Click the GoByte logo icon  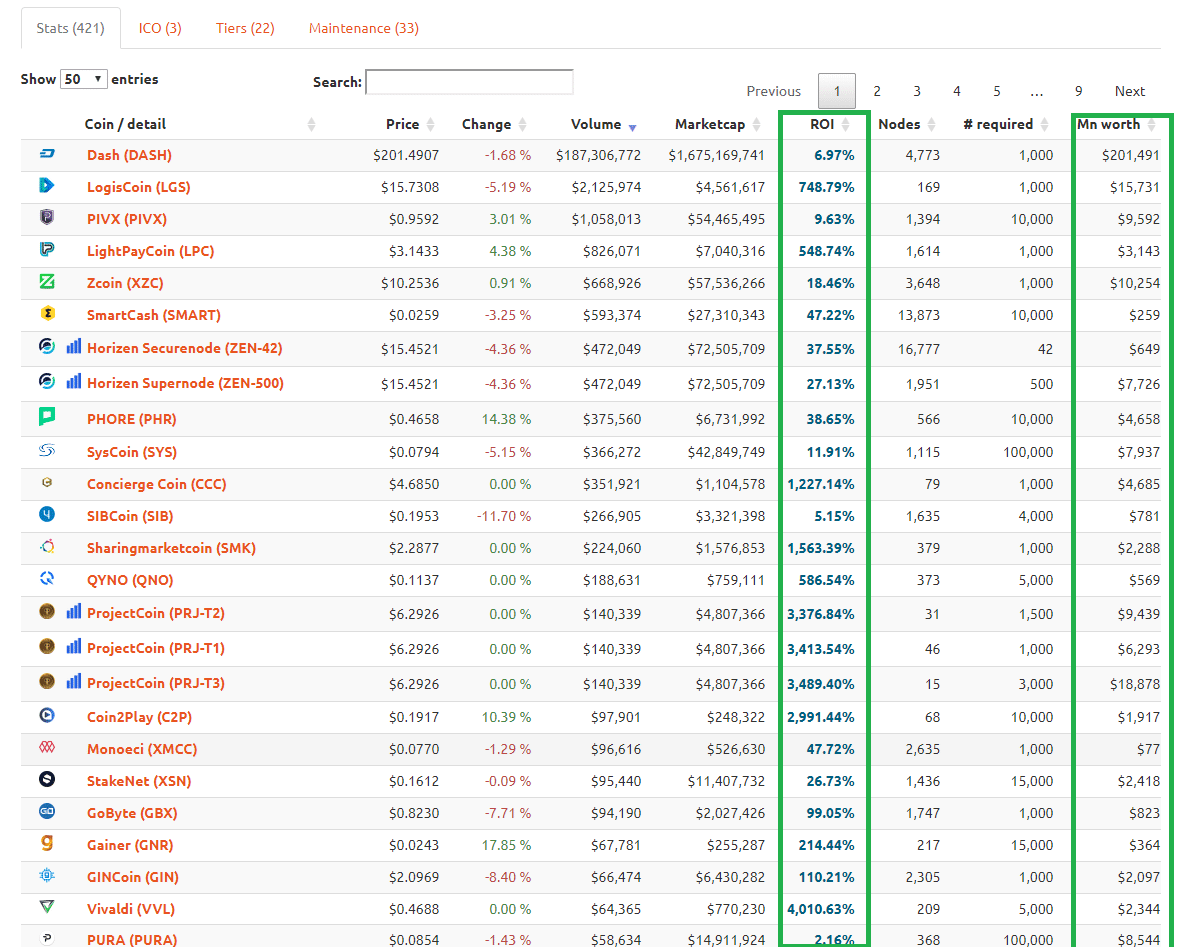46,811
